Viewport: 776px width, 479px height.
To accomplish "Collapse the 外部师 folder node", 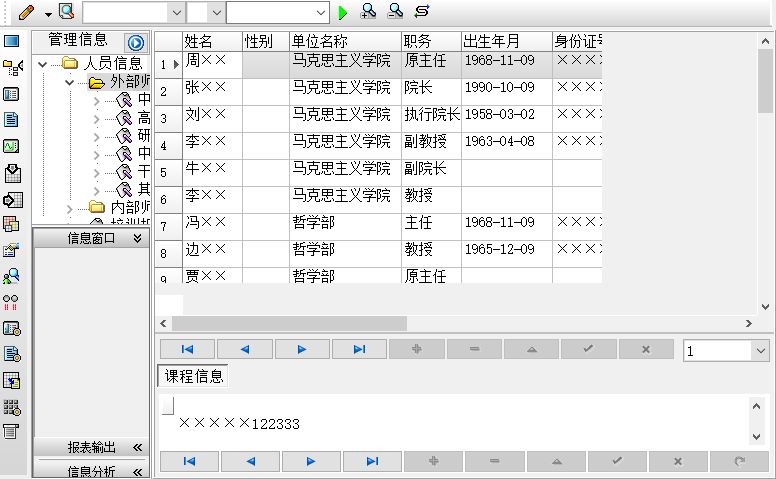I will pyautogui.click(x=69, y=82).
